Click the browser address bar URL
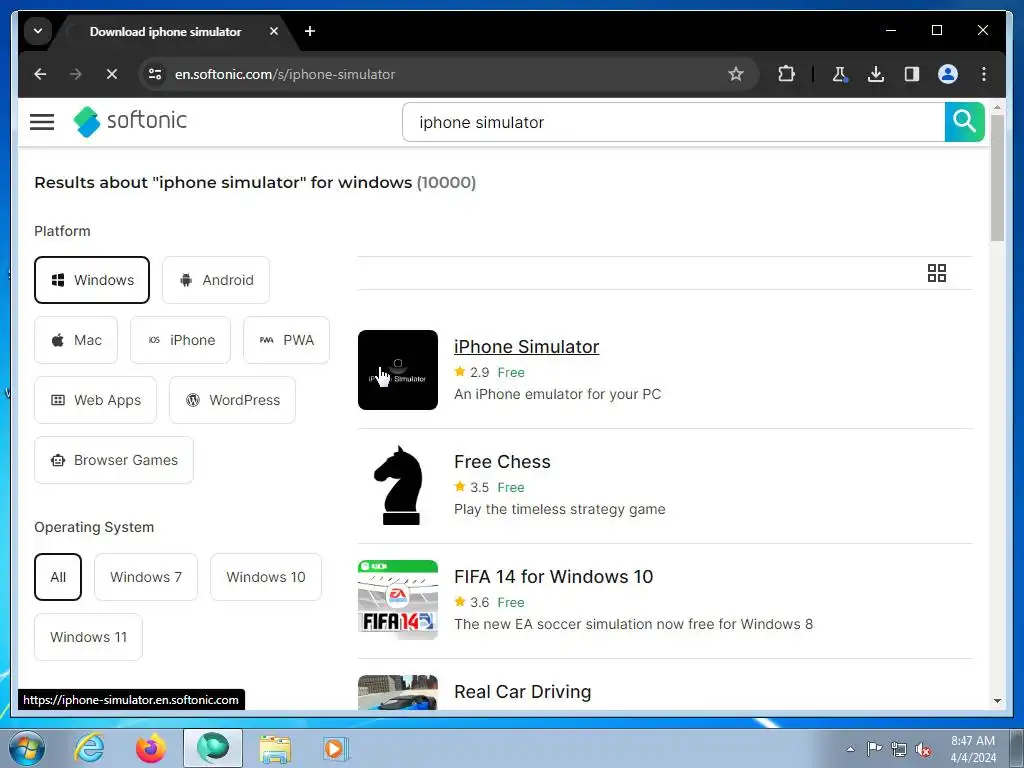The height and width of the screenshot is (768, 1024). [x=285, y=74]
